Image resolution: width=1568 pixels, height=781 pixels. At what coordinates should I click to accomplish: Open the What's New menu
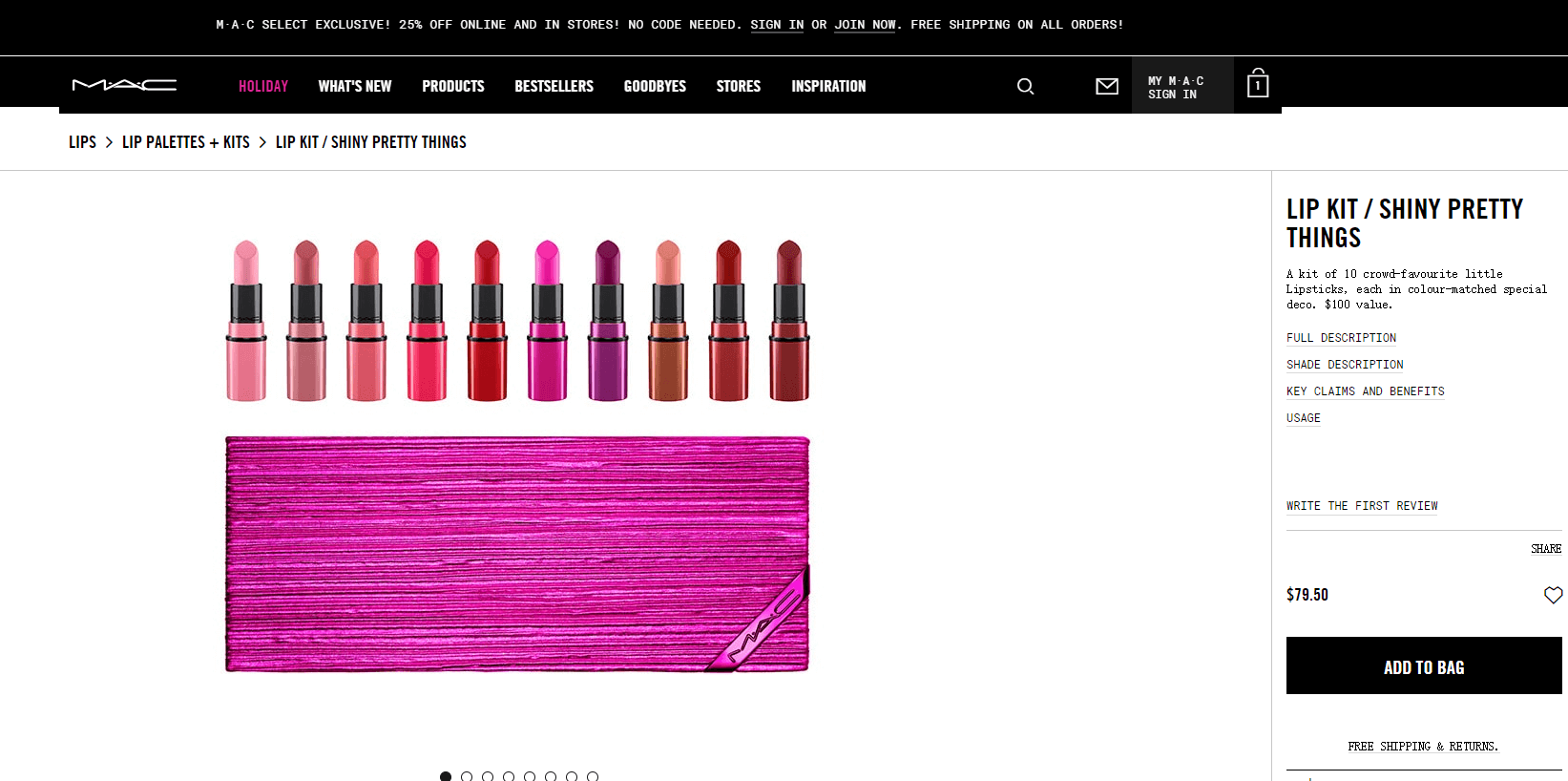click(355, 86)
